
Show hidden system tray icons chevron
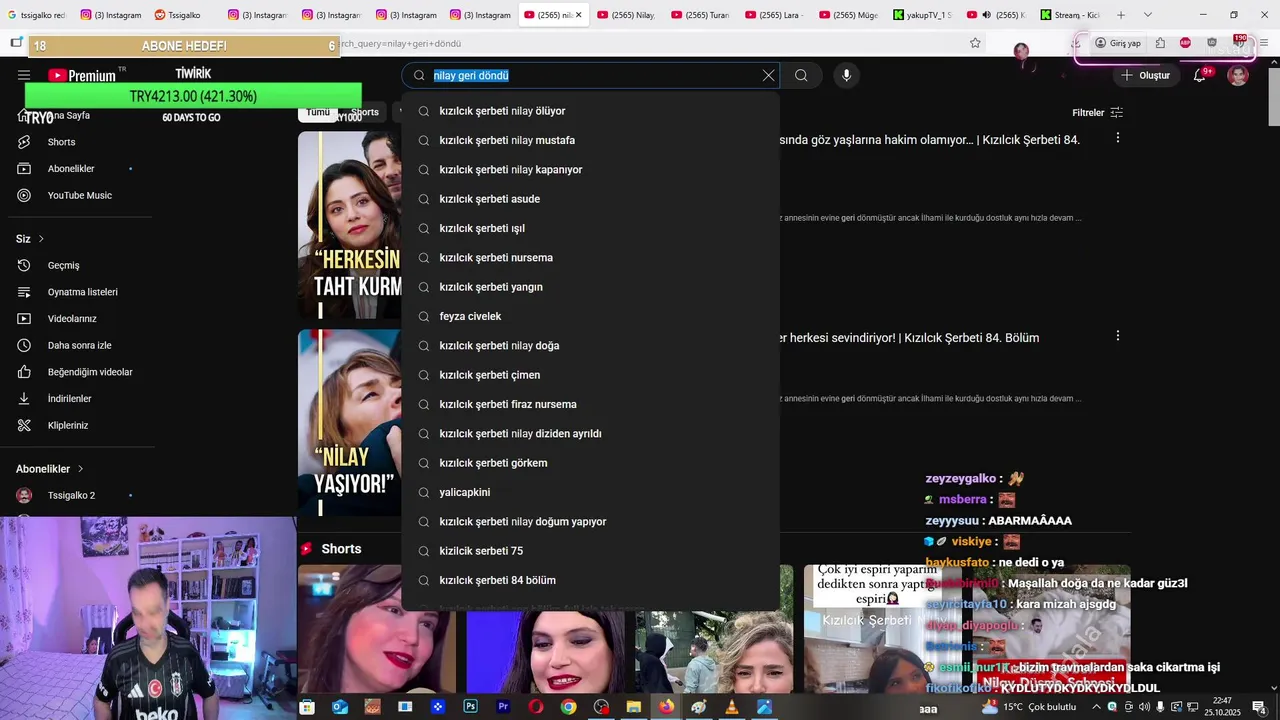pos(1096,707)
